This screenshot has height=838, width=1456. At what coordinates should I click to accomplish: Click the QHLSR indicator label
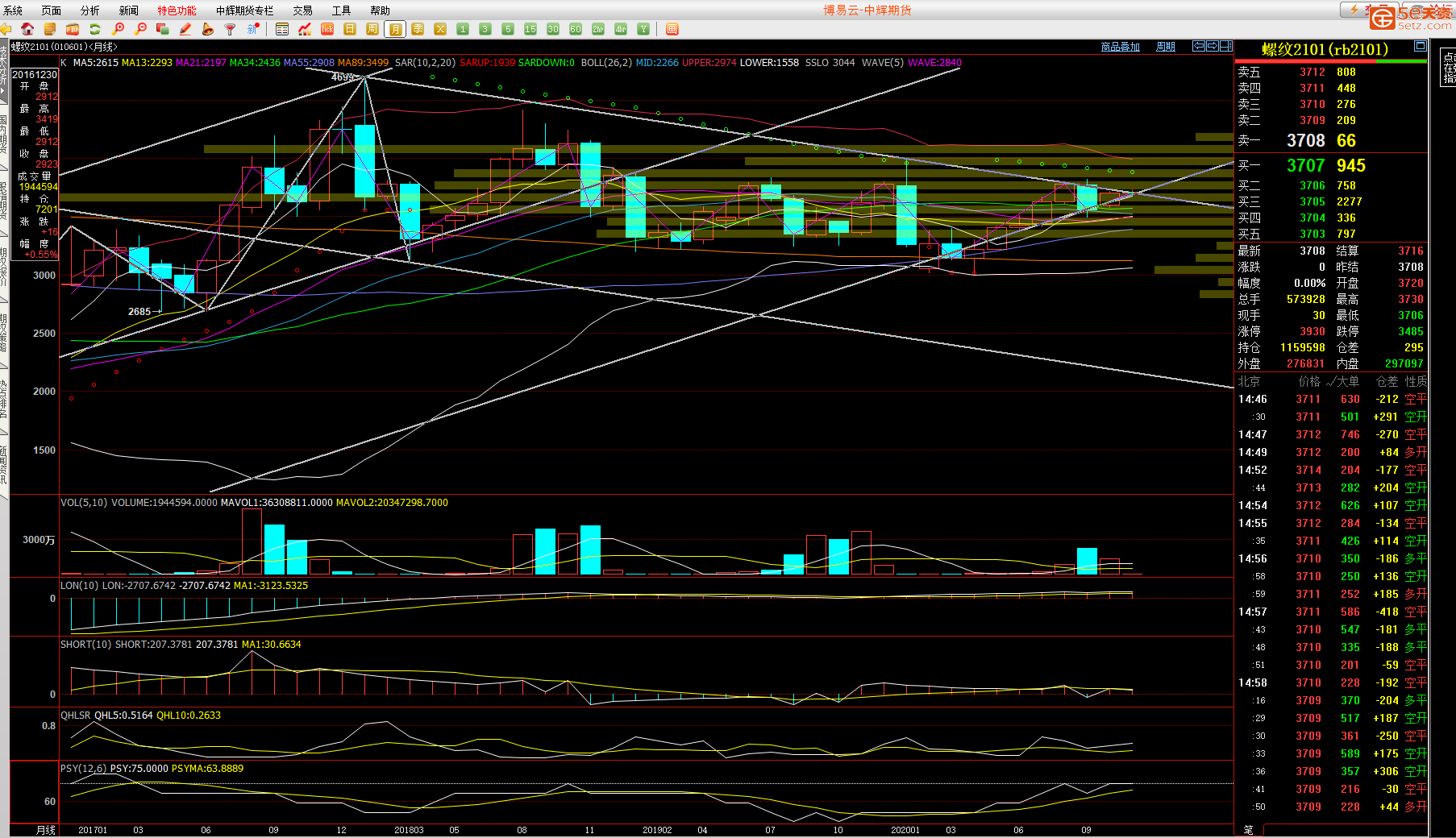coord(76,716)
